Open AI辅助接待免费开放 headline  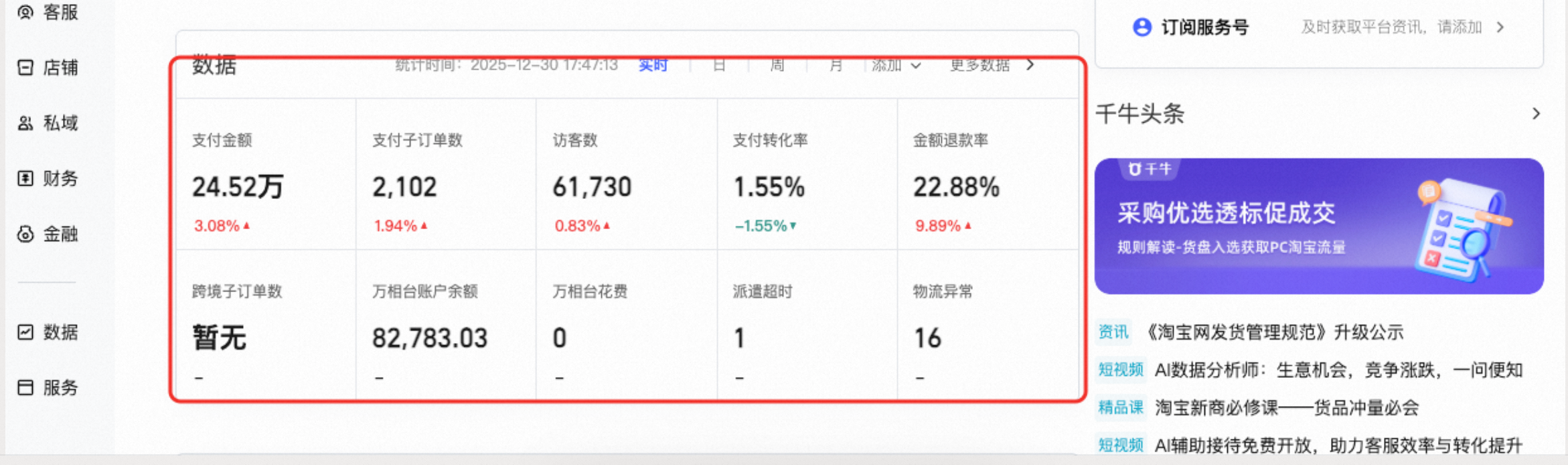tap(1339, 445)
